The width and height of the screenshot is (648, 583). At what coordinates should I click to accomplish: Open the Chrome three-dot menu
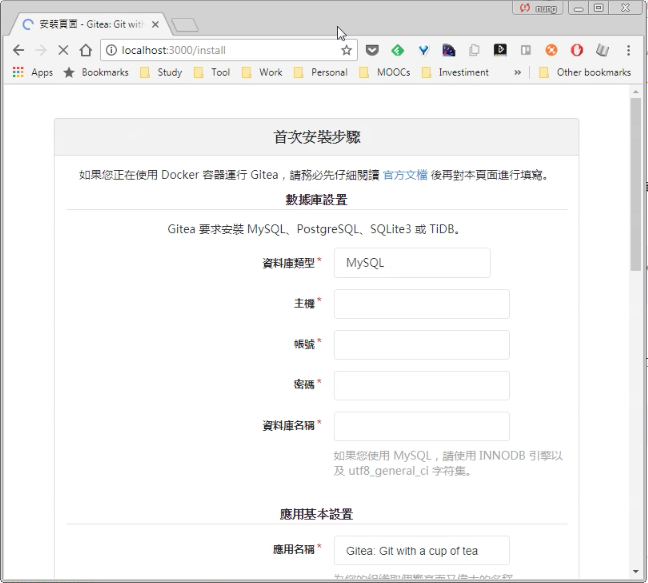pos(629,50)
